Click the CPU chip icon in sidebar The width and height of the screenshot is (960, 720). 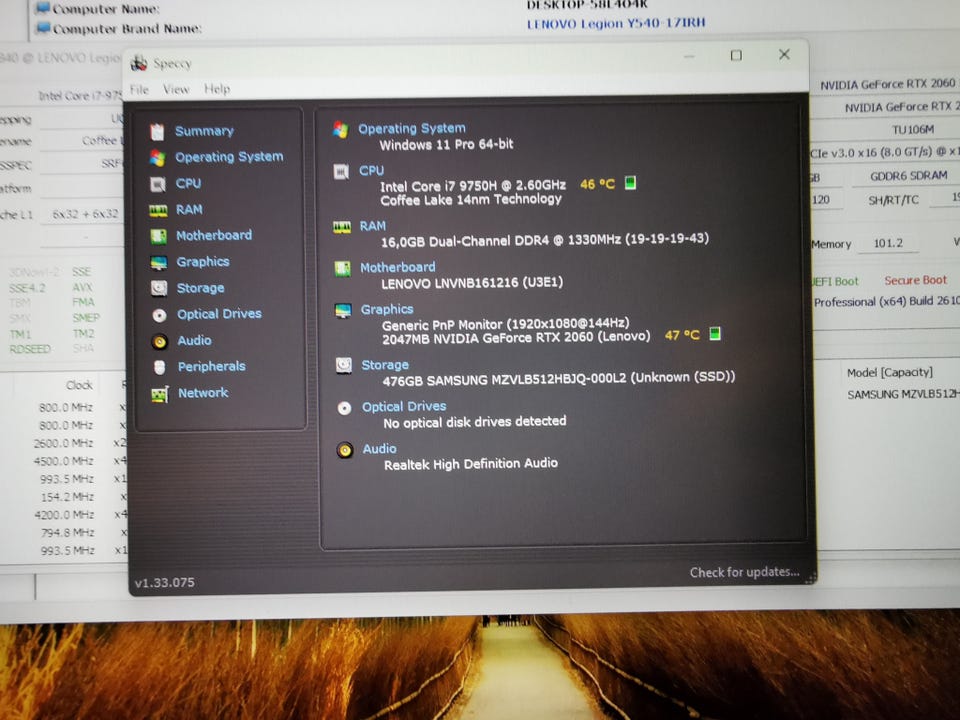158,184
